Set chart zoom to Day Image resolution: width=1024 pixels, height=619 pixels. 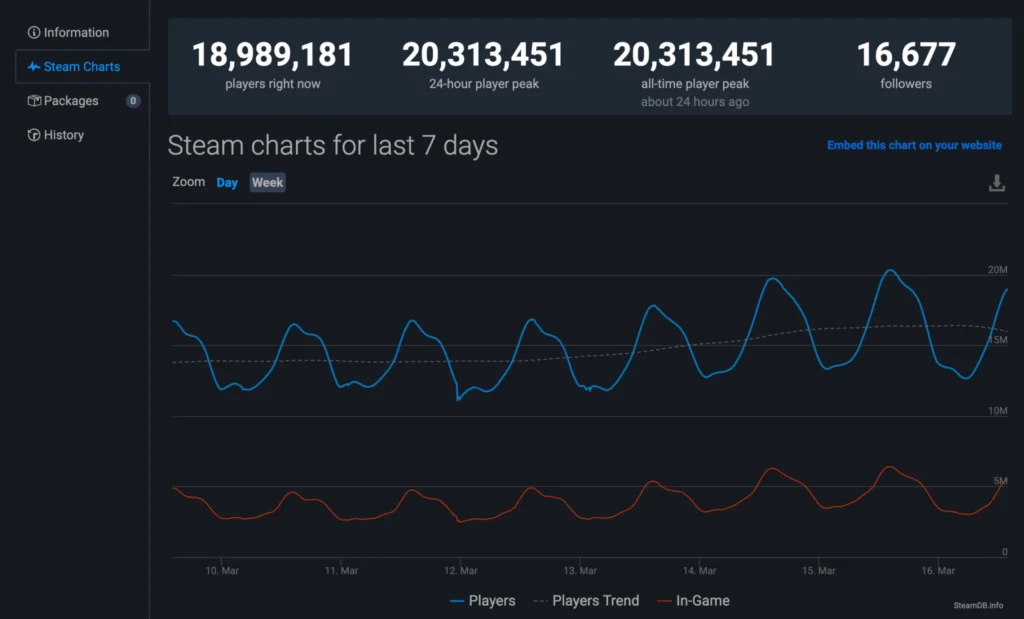(227, 183)
